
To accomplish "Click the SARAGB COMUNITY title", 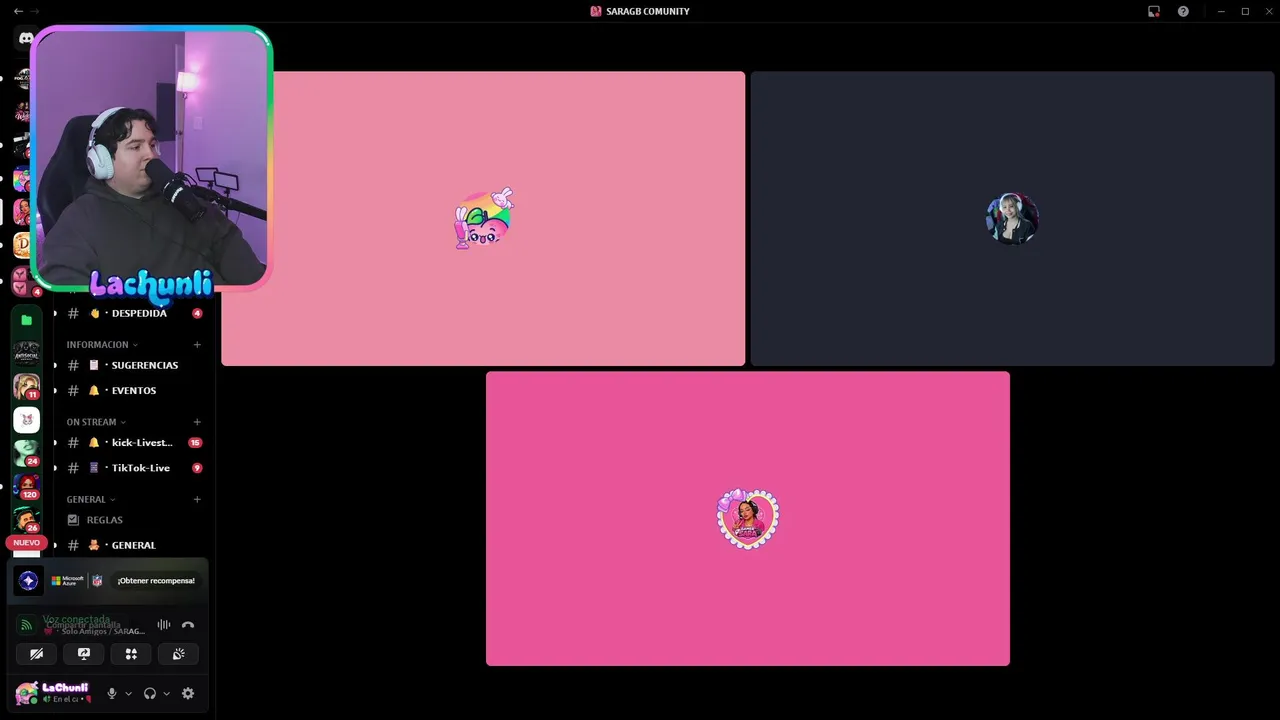I will coord(647,11).
